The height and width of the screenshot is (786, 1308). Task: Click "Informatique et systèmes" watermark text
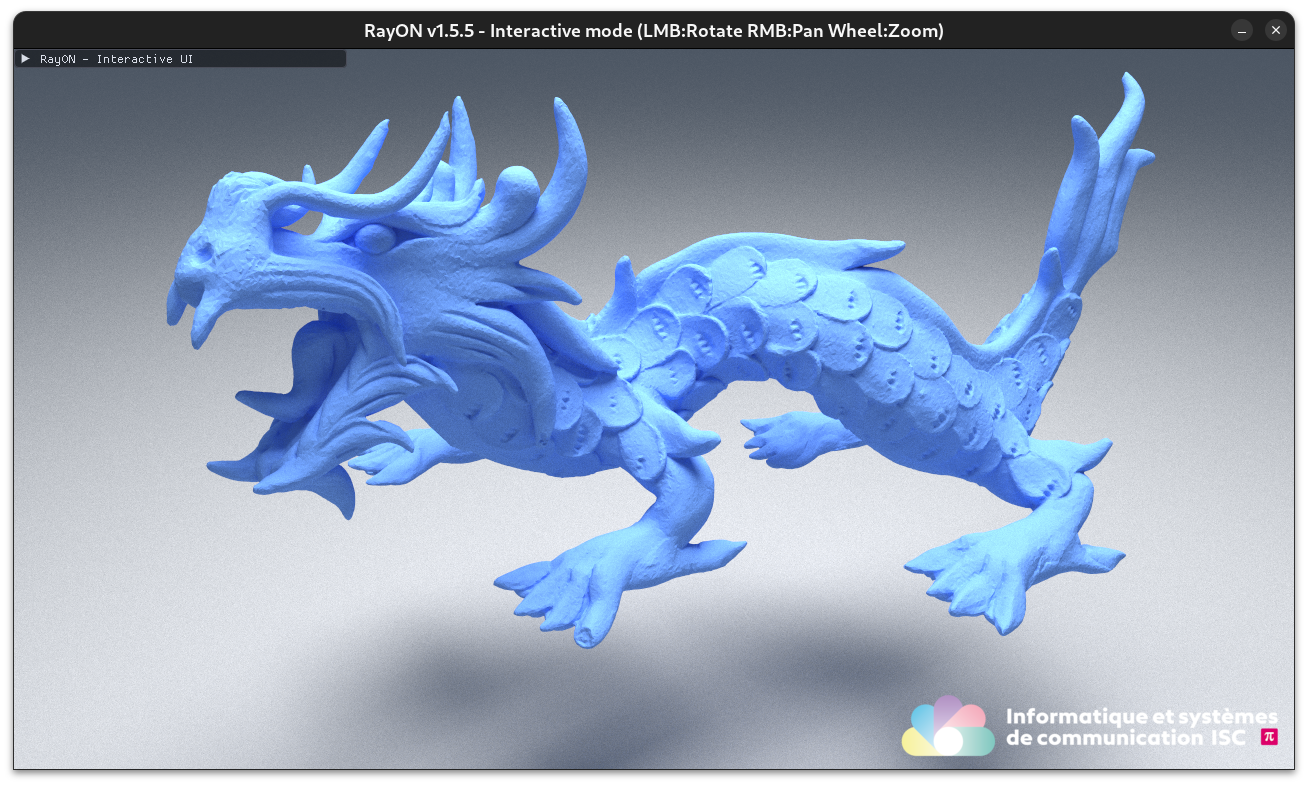[x=1141, y=717]
